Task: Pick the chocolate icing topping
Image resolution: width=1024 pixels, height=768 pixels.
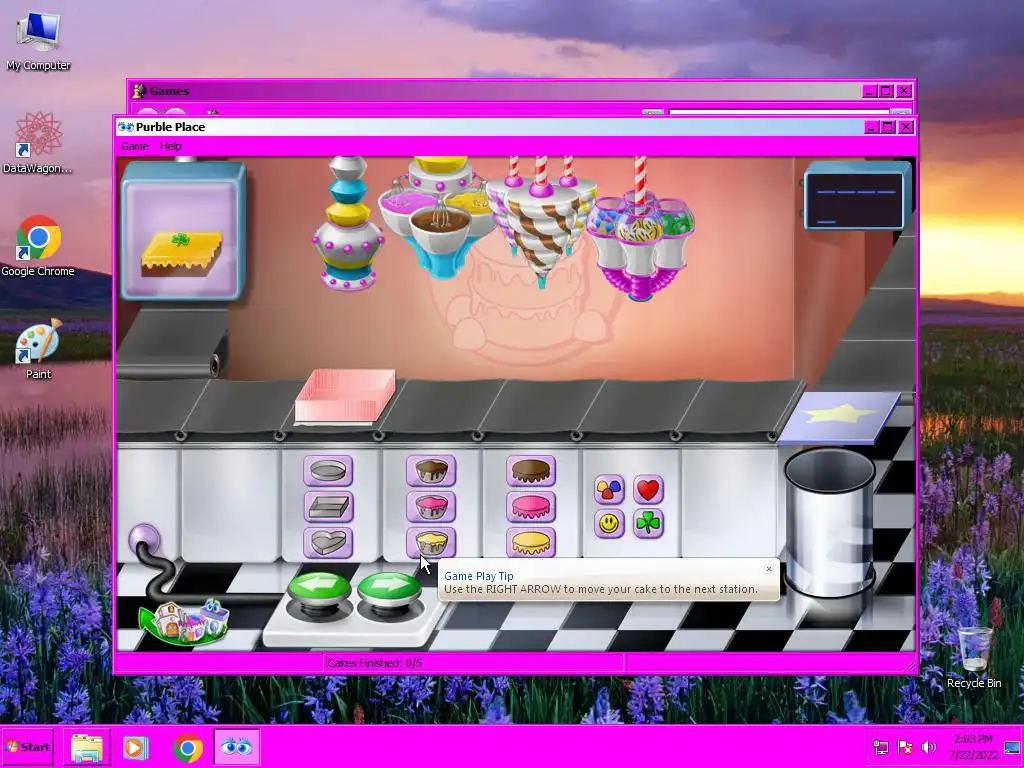Action: (x=531, y=470)
